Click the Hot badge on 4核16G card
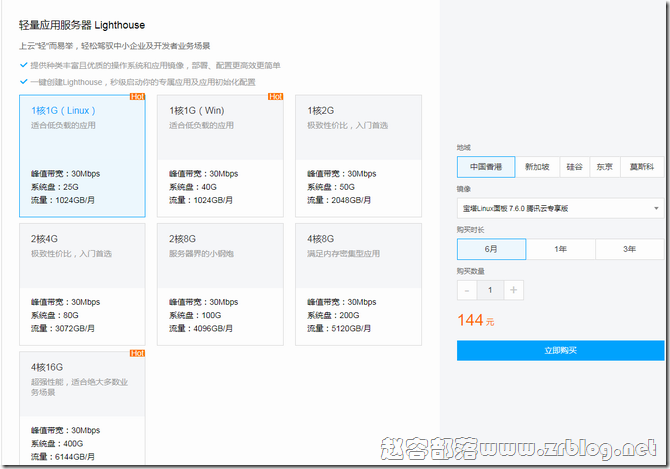The width and height of the screenshot is (670, 469). [138, 353]
